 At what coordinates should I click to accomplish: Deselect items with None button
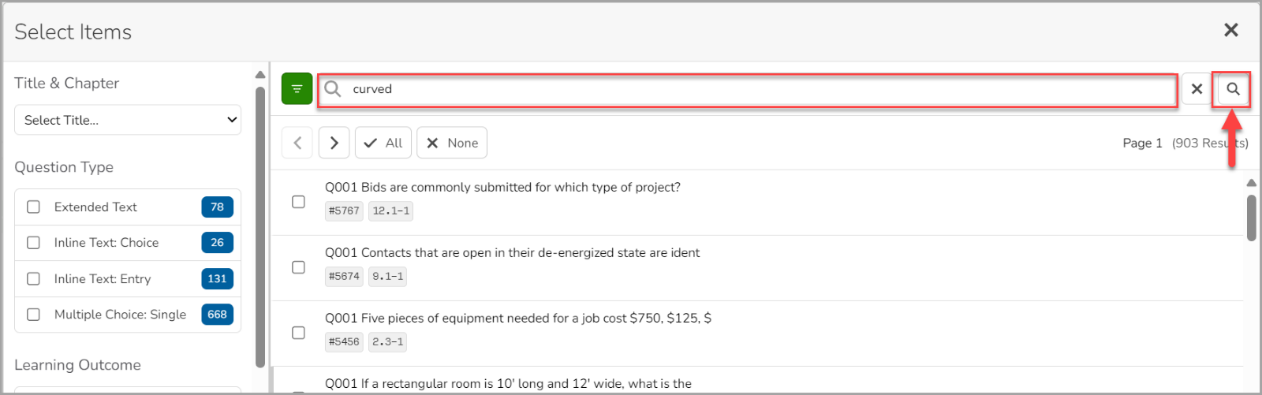(452, 143)
